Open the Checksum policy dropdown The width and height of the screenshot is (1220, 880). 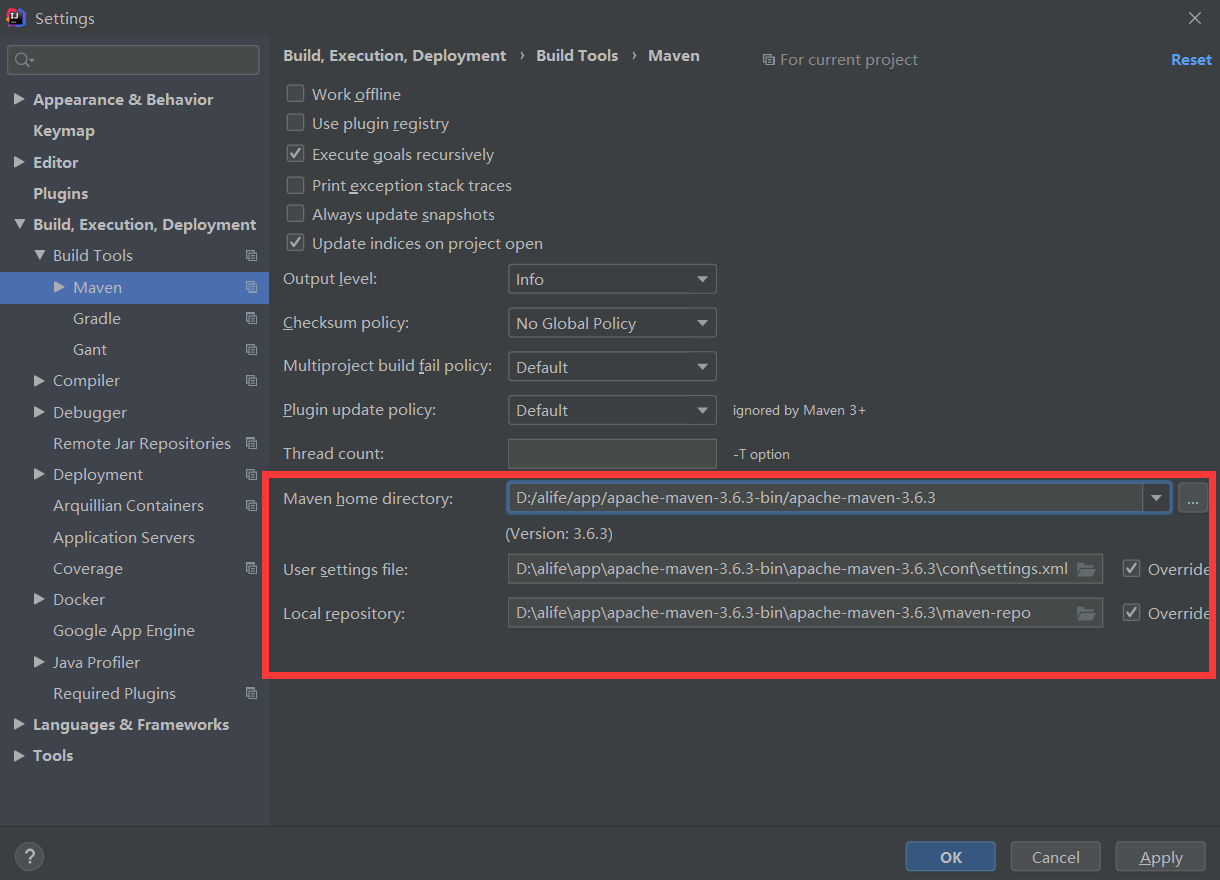[x=612, y=323]
